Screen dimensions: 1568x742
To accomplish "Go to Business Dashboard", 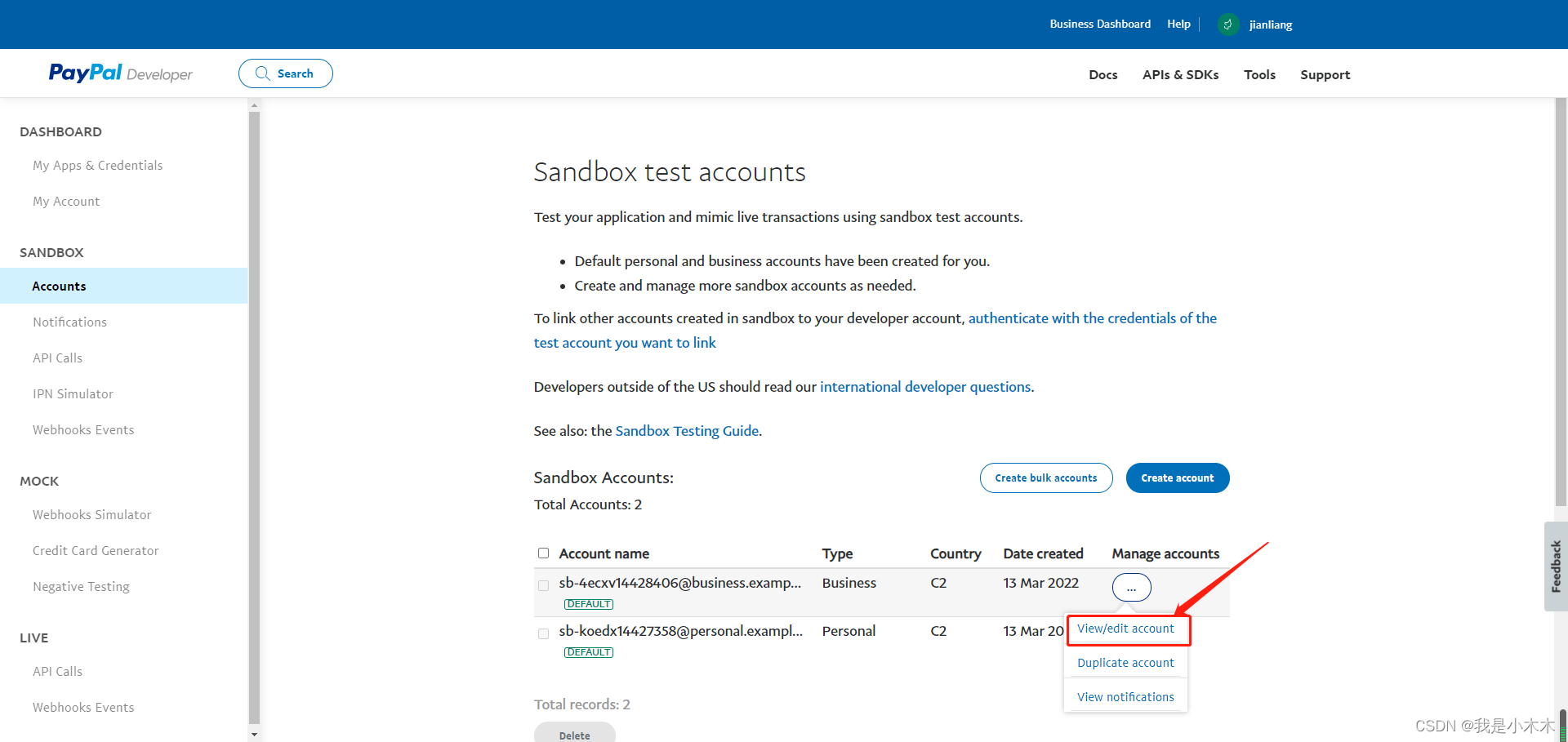I will tap(1100, 24).
